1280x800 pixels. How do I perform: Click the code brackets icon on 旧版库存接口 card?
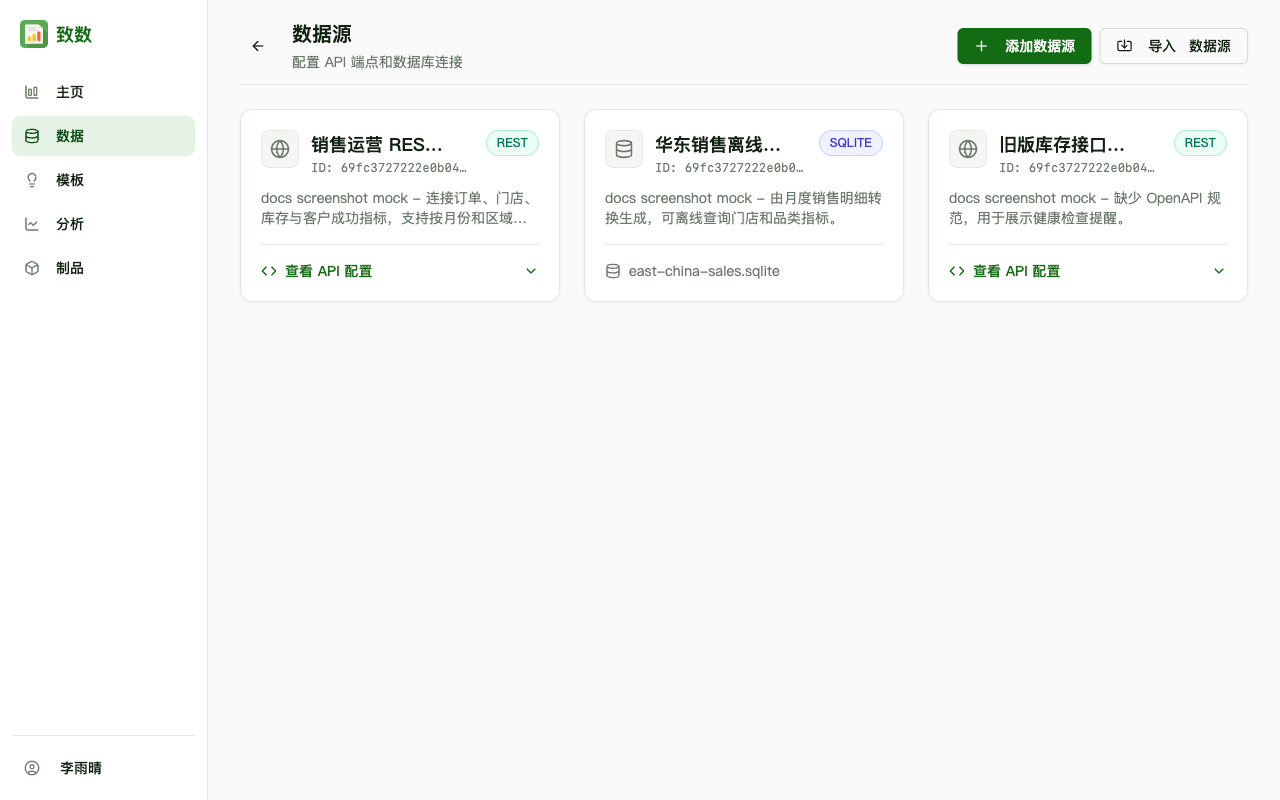pyautogui.click(x=957, y=271)
